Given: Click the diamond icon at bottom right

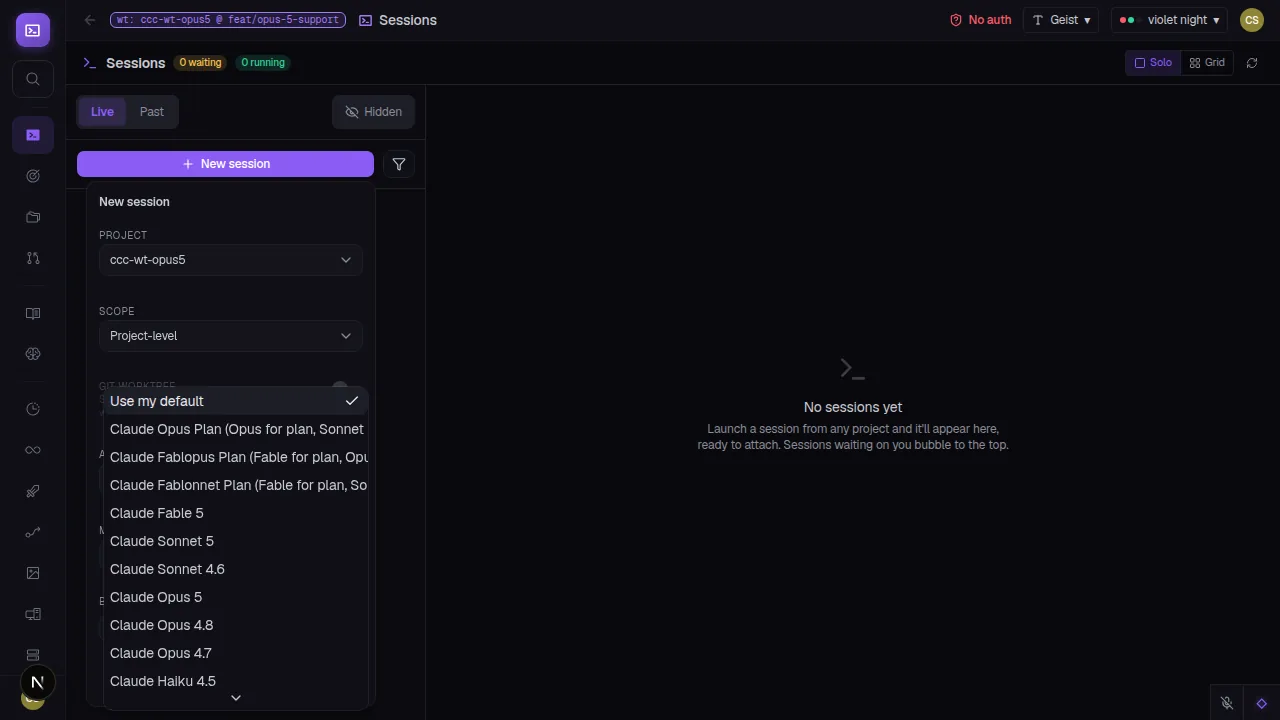Looking at the screenshot, I should [x=1262, y=703].
